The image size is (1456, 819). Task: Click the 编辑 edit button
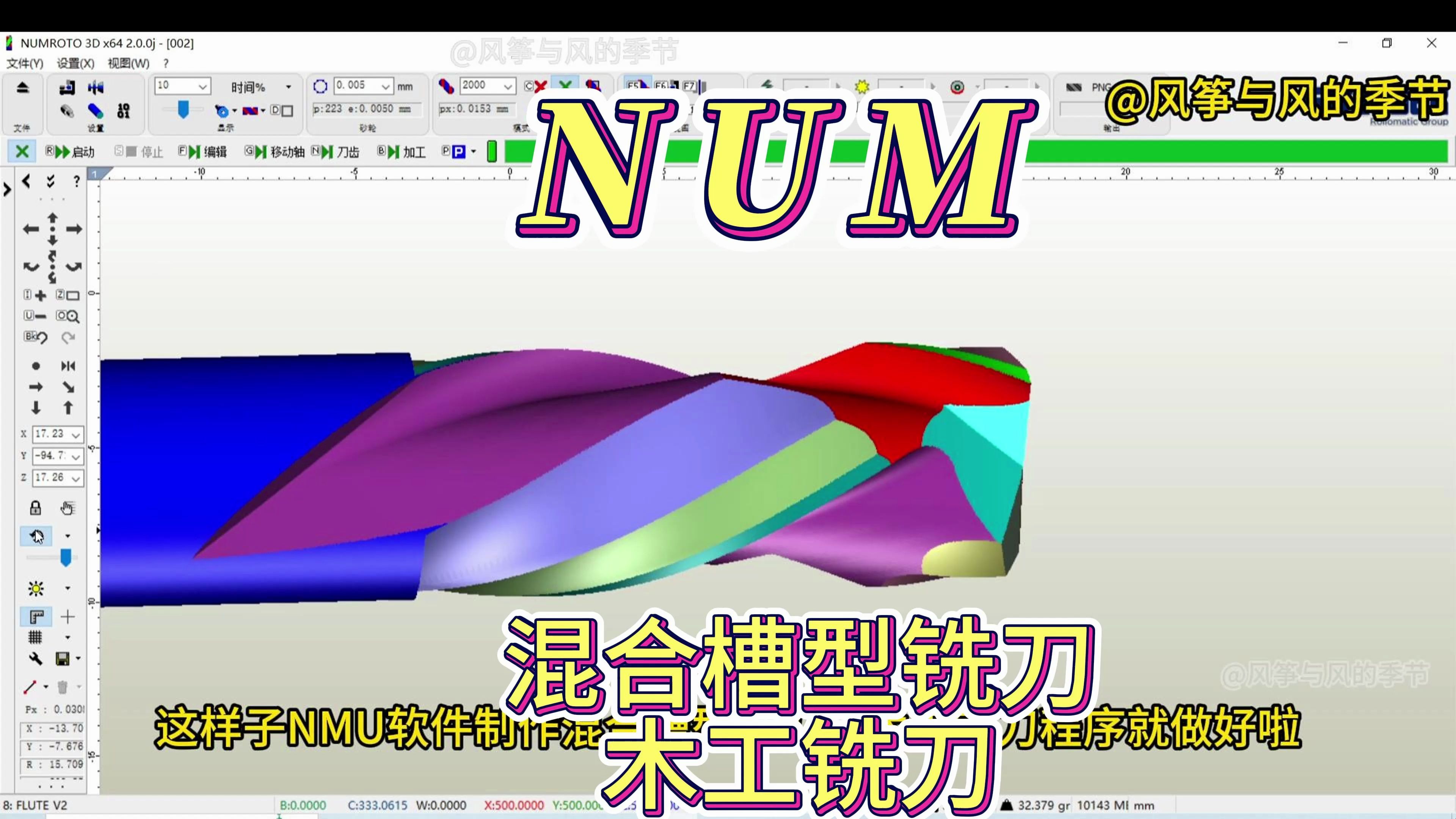click(x=203, y=152)
